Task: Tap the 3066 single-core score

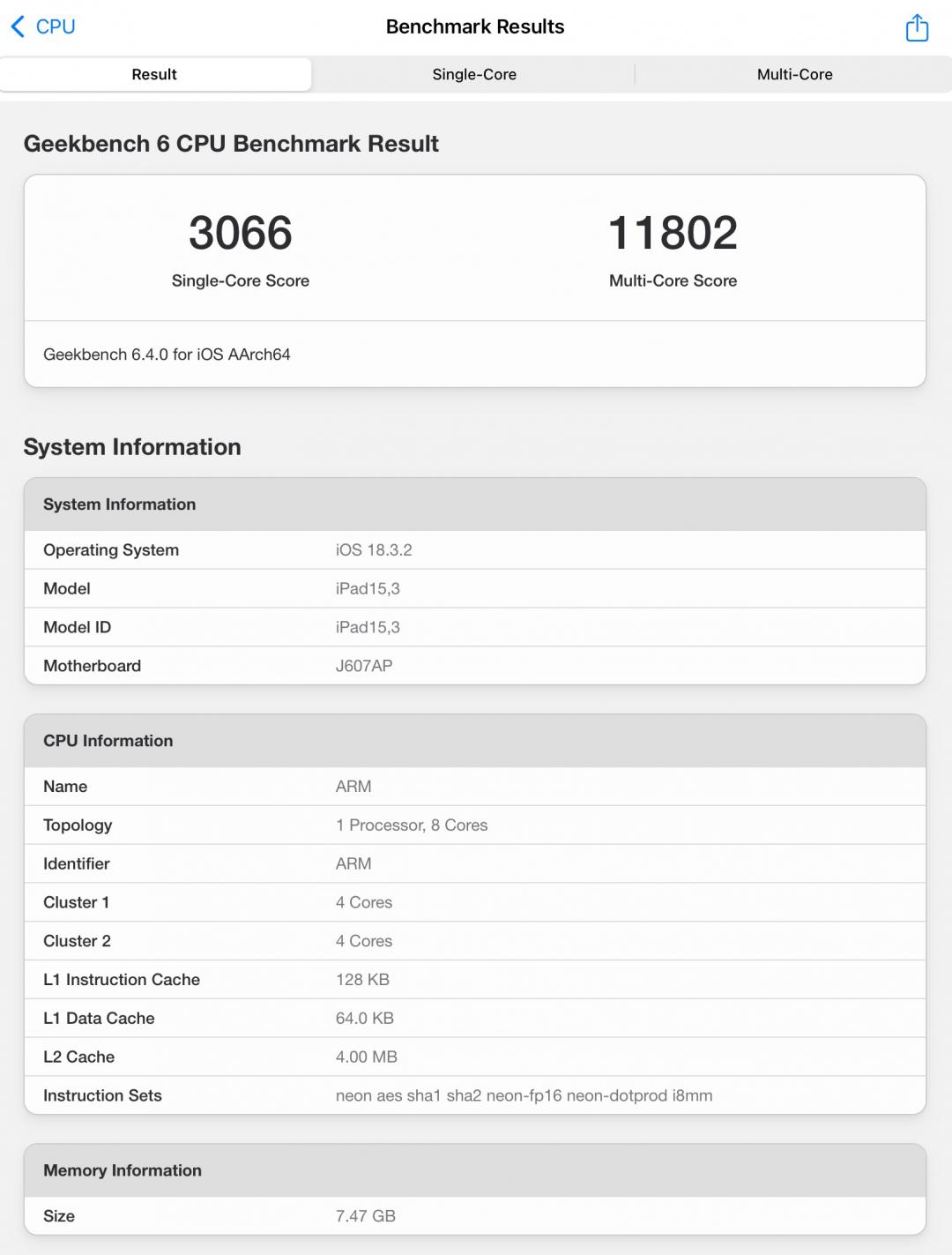Action: coord(240,233)
